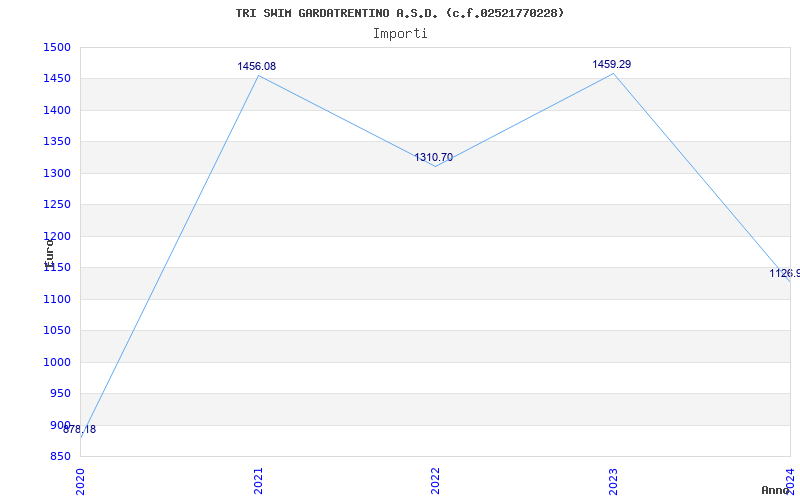Click the chart title TRI SWIM GARDATRENTINO A.S.D.
Image resolution: width=800 pixels, height=500 pixels.
coord(399,13)
